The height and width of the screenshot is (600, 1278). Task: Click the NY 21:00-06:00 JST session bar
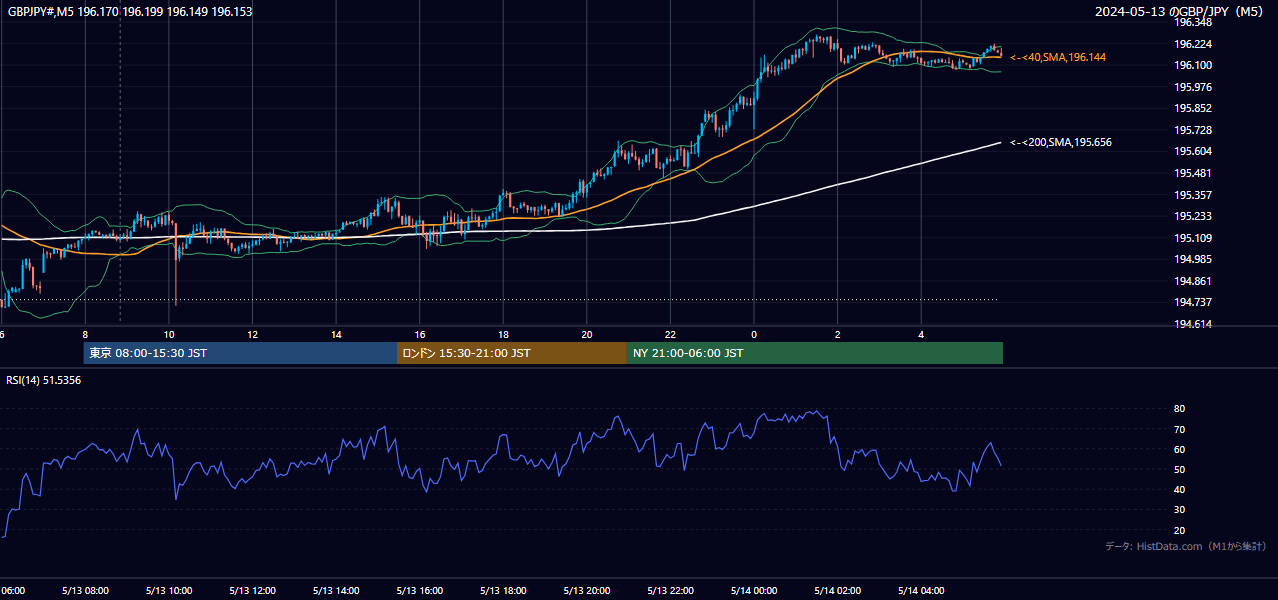[x=815, y=353]
